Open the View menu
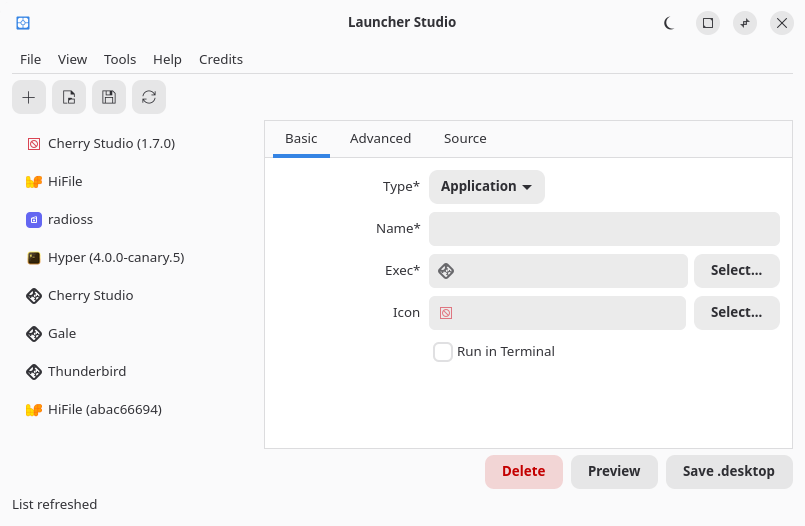This screenshot has height=526, width=805. 72,60
